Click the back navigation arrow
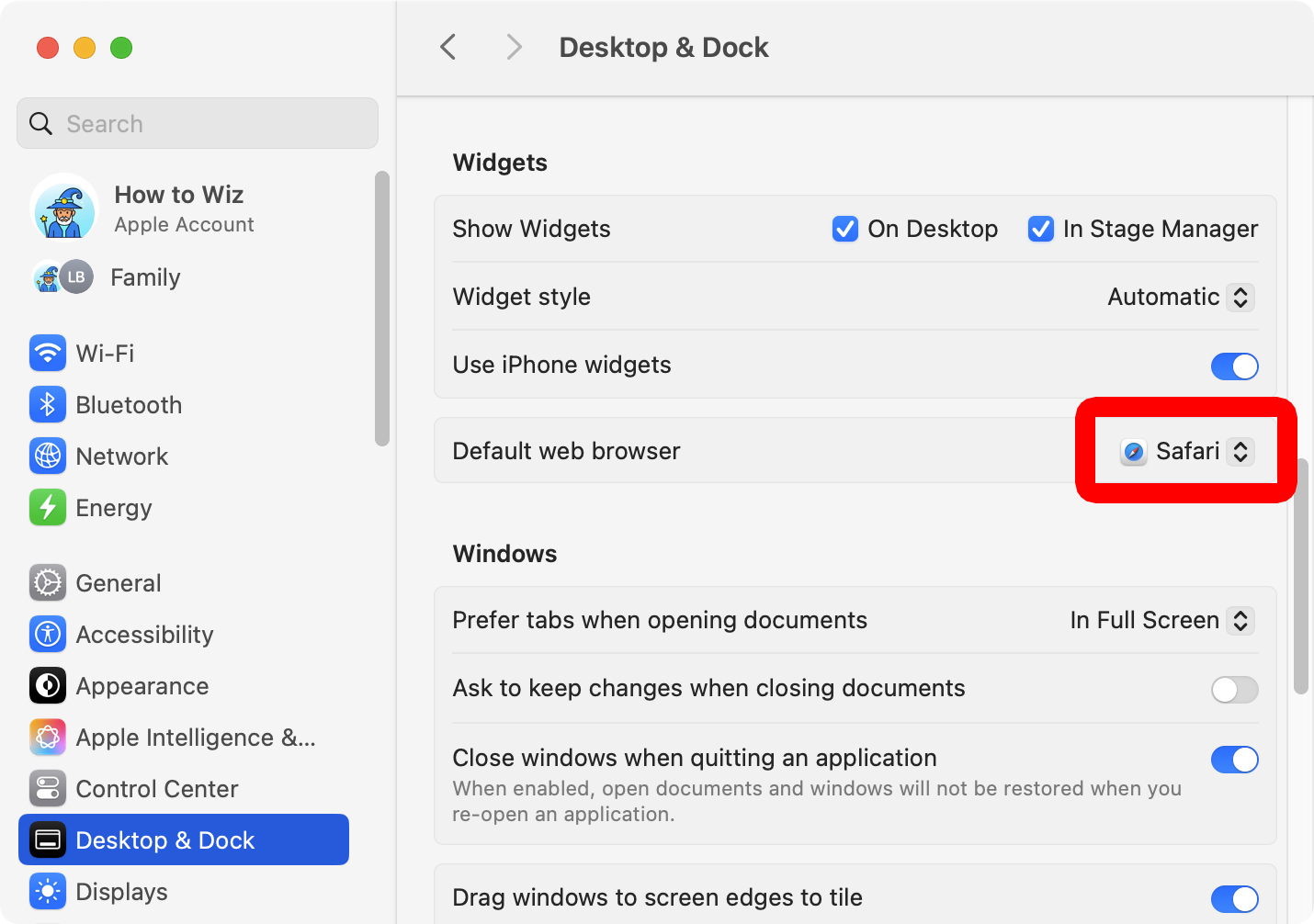1314x924 pixels. [x=447, y=47]
